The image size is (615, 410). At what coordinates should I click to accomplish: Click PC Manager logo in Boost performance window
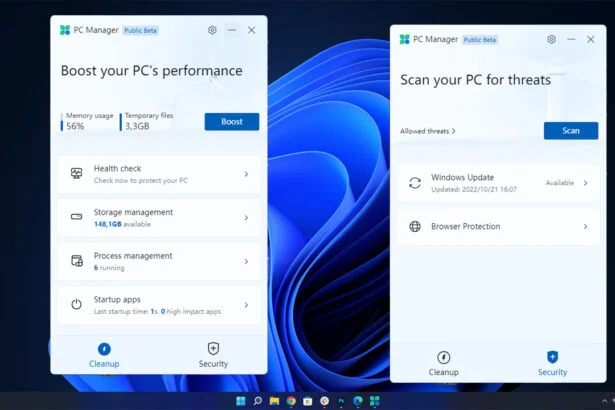tap(65, 30)
